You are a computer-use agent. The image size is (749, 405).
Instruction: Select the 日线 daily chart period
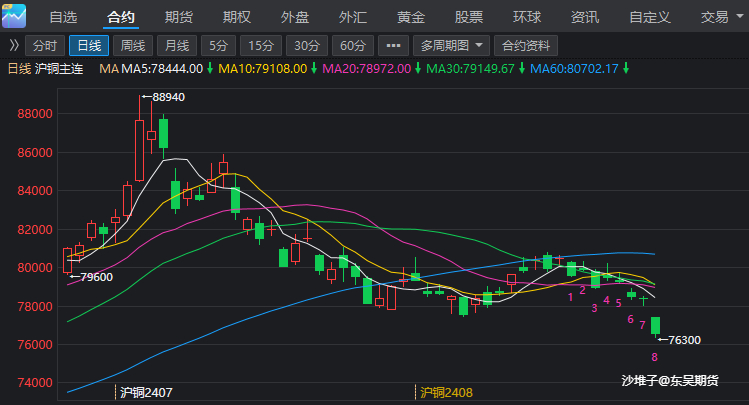click(x=89, y=46)
